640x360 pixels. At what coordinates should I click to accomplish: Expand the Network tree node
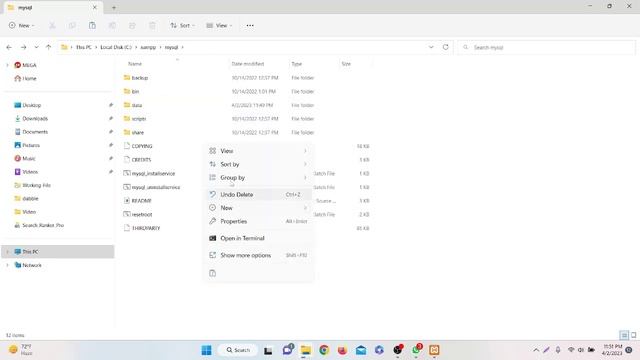pos(7,265)
